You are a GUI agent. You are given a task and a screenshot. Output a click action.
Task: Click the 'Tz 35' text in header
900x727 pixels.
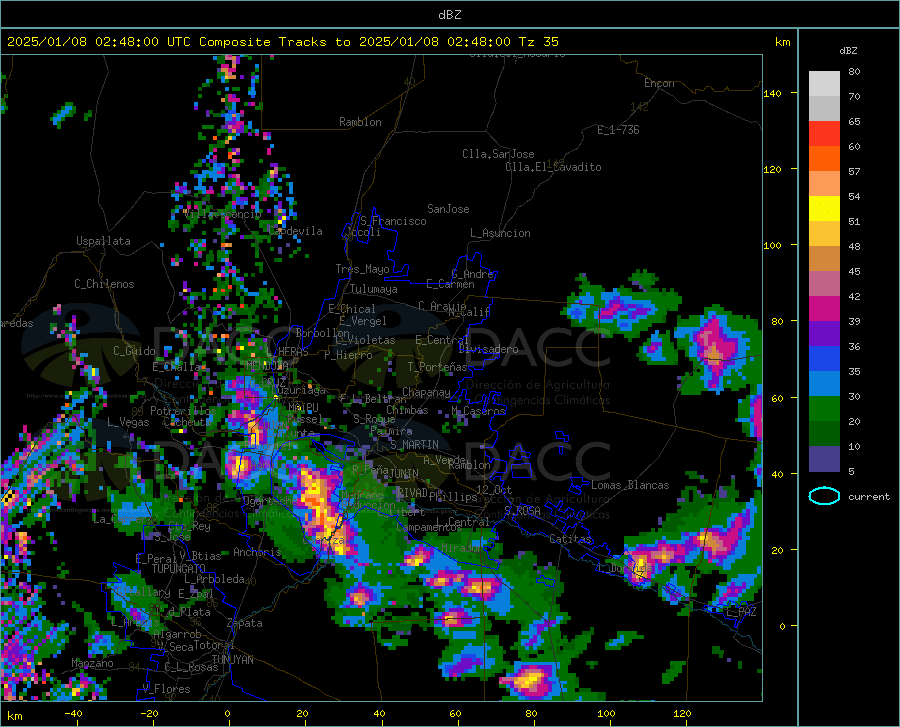[x=538, y=42]
